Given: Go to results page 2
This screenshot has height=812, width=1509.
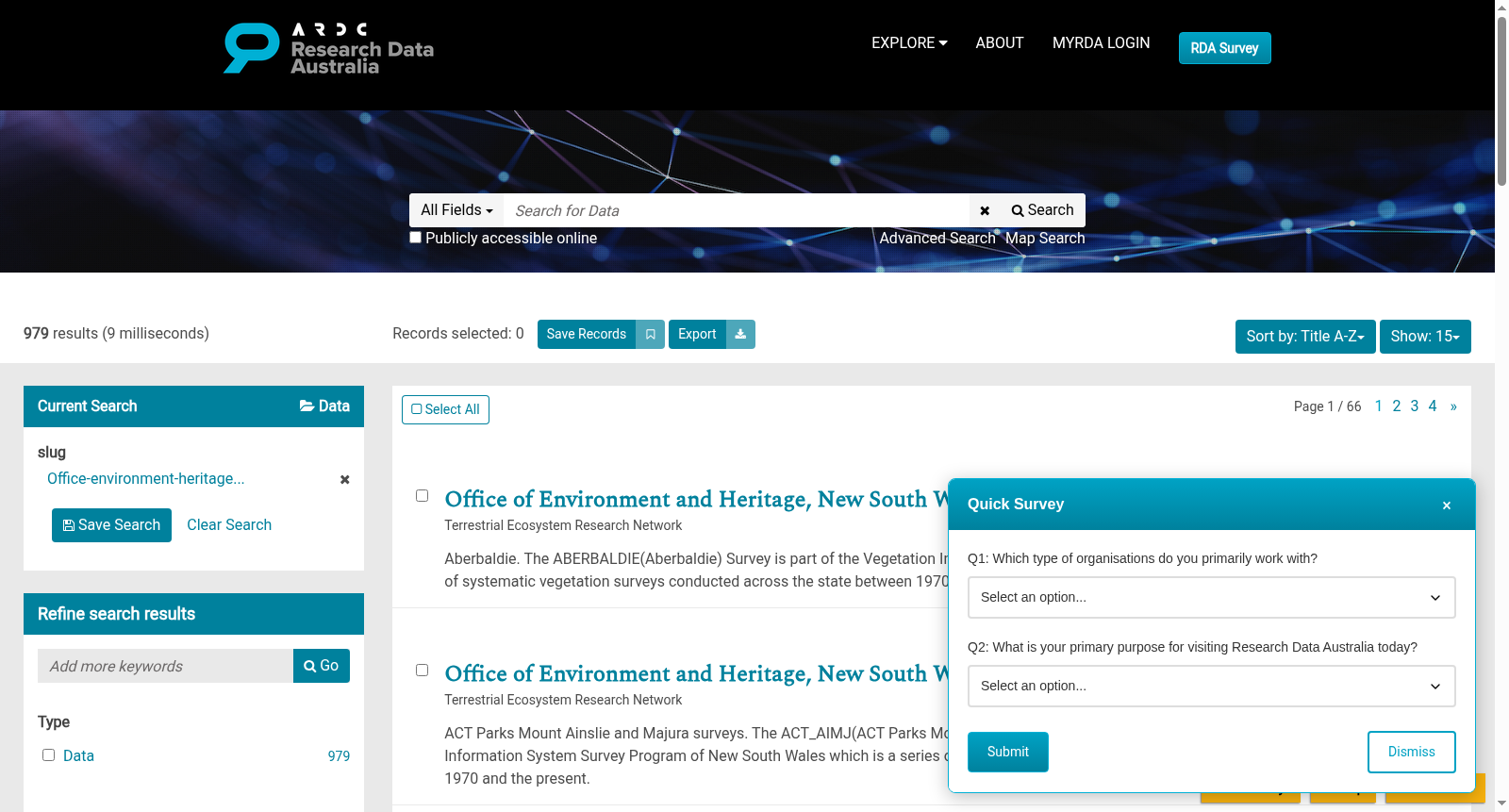Looking at the screenshot, I should [x=1397, y=406].
